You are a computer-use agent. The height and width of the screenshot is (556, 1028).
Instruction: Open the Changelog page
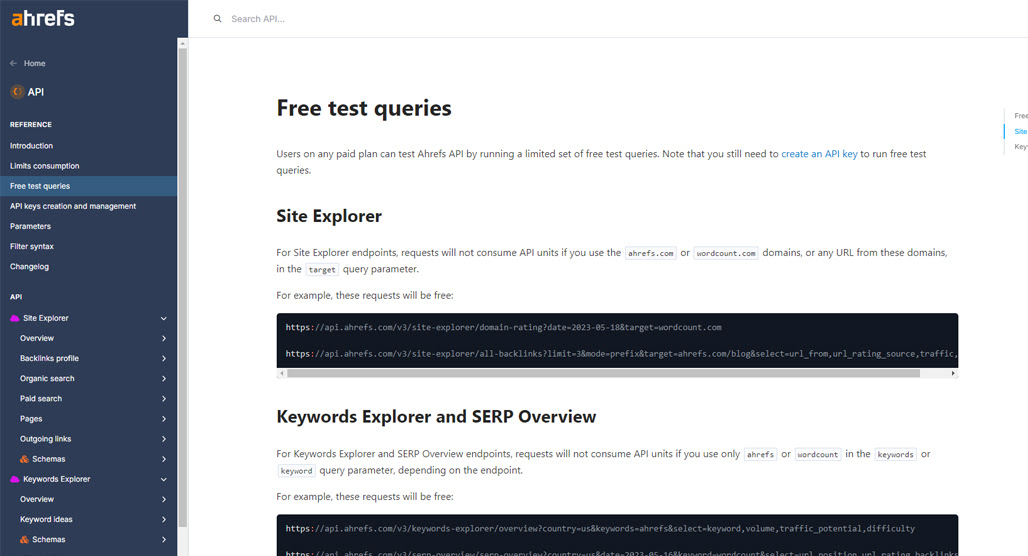30,267
